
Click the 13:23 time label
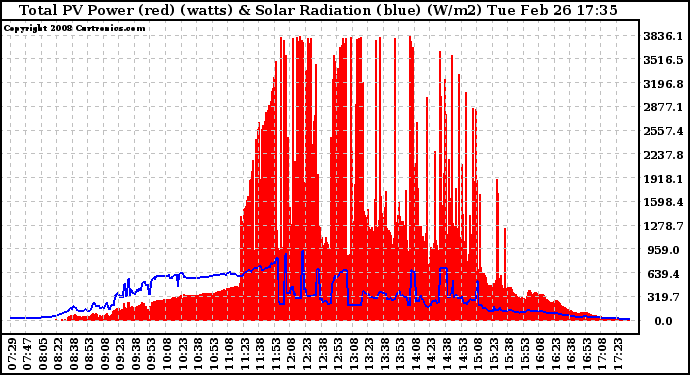[369, 354]
